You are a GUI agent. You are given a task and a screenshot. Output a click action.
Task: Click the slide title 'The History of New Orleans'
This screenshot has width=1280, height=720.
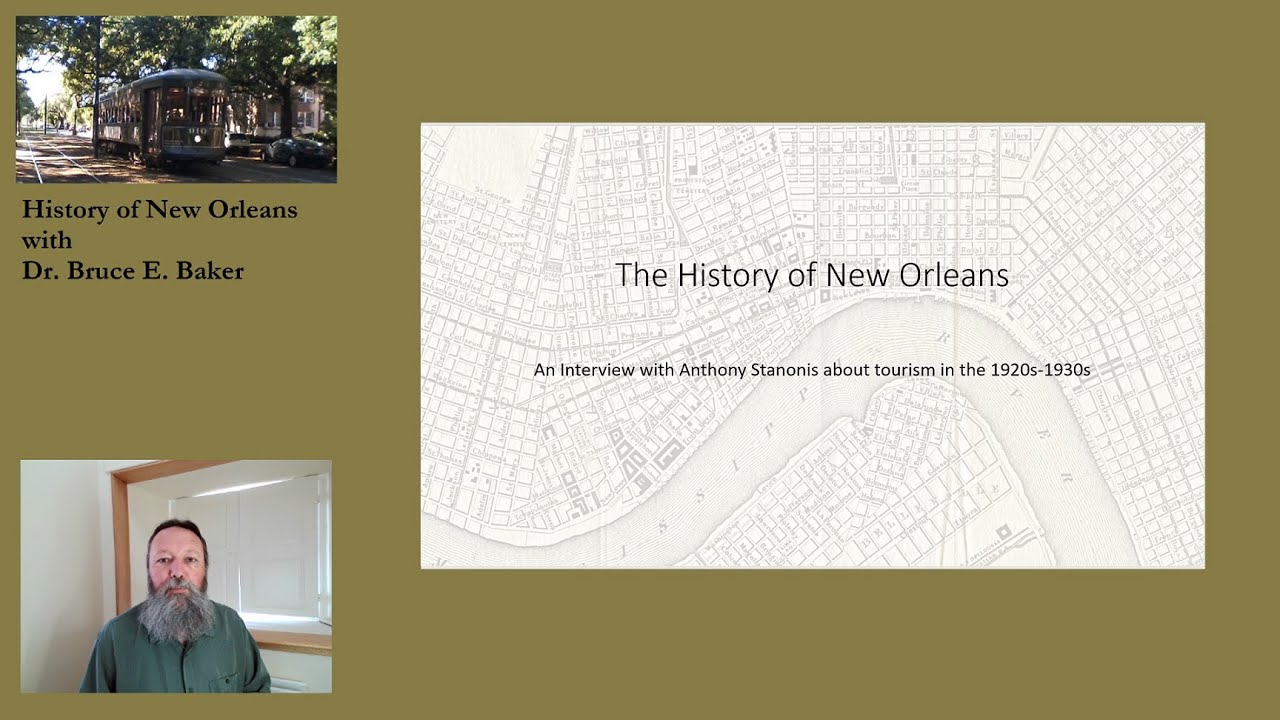[x=812, y=275]
